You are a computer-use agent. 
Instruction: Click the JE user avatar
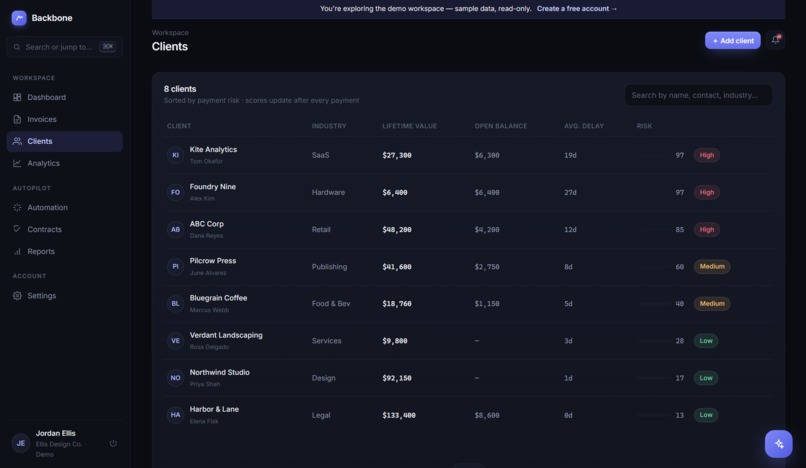tap(21, 443)
